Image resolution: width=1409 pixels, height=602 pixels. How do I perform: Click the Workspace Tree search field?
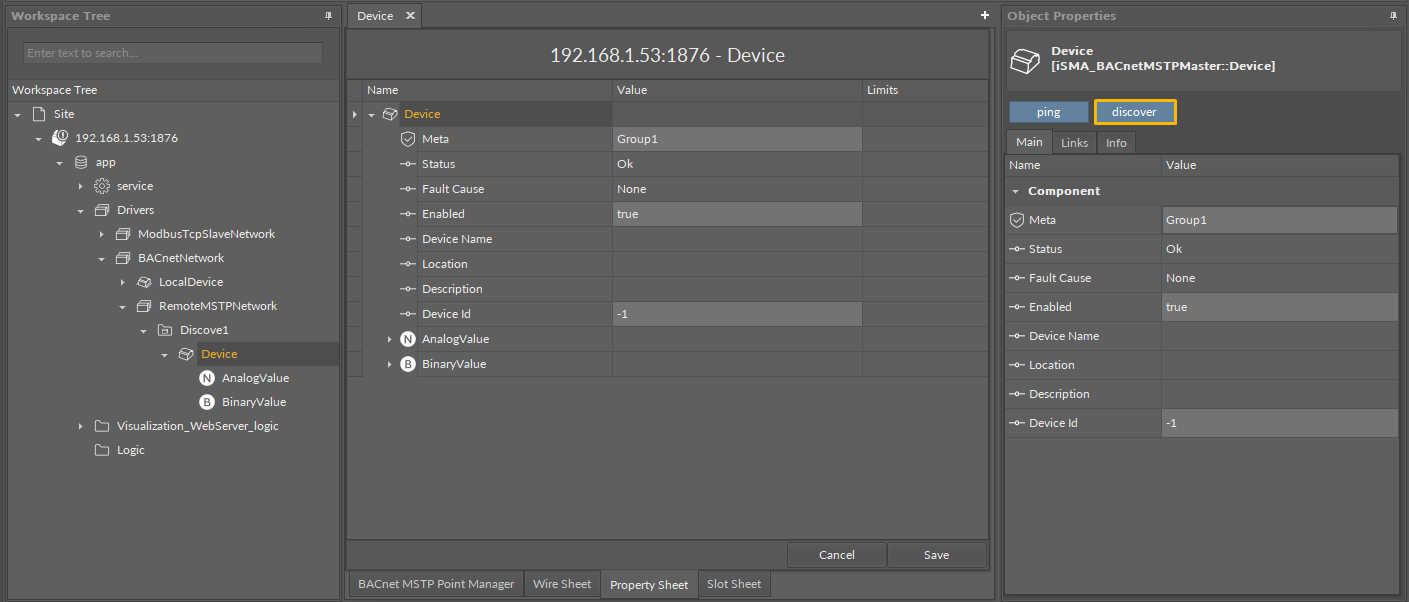(173, 53)
